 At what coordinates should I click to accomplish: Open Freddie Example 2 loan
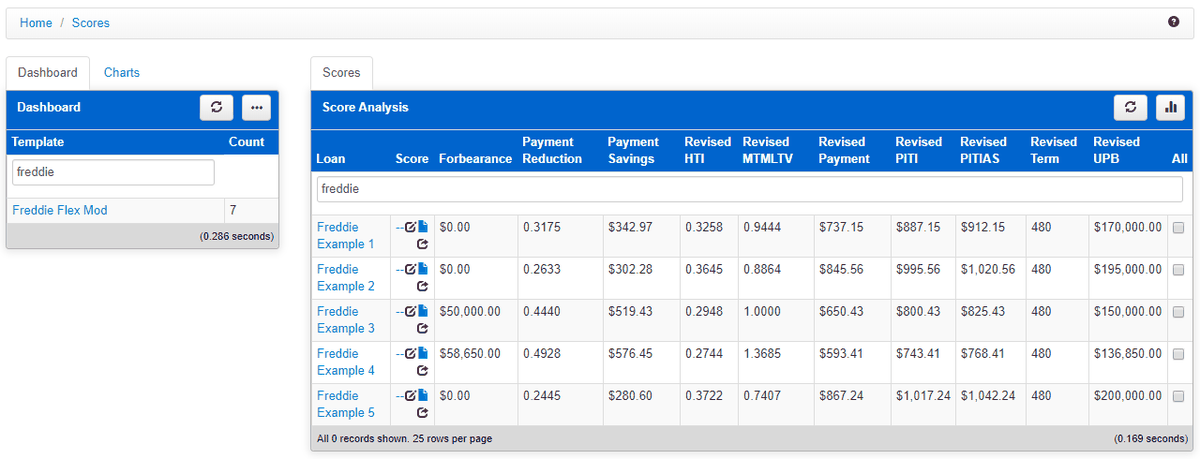(x=346, y=278)
